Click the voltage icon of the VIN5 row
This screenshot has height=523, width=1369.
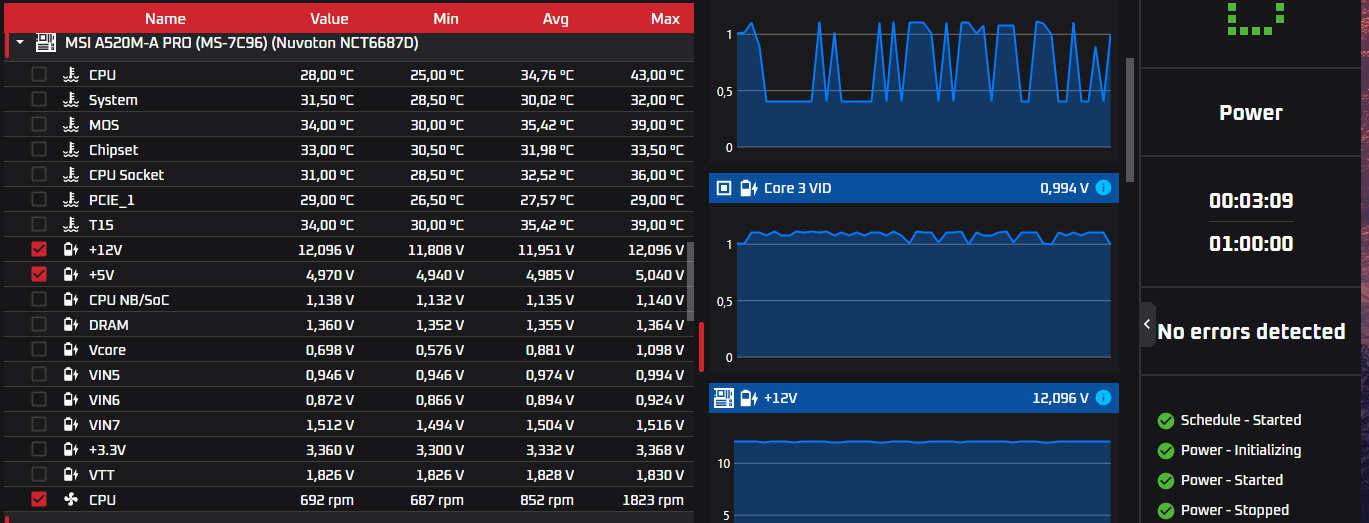click(x=71, y=374)
